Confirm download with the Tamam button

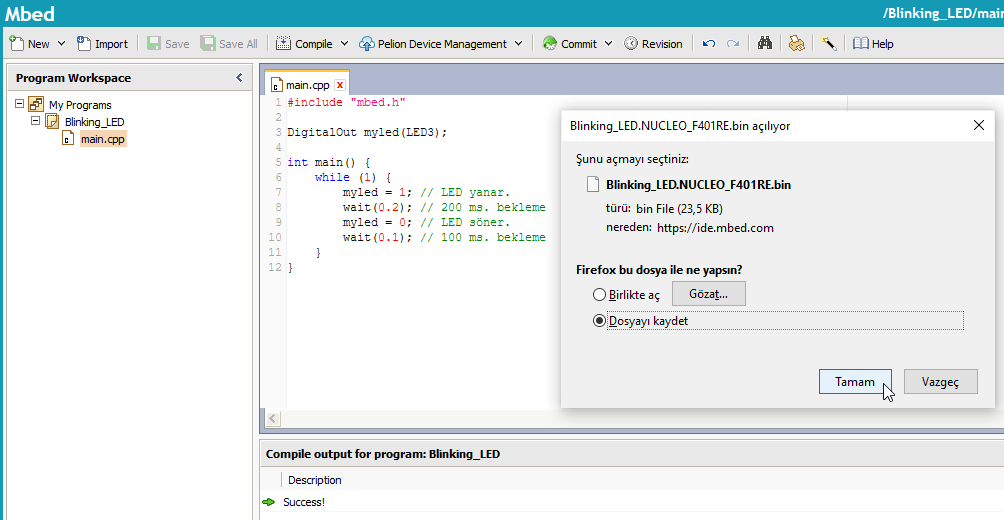pos(855,382)
